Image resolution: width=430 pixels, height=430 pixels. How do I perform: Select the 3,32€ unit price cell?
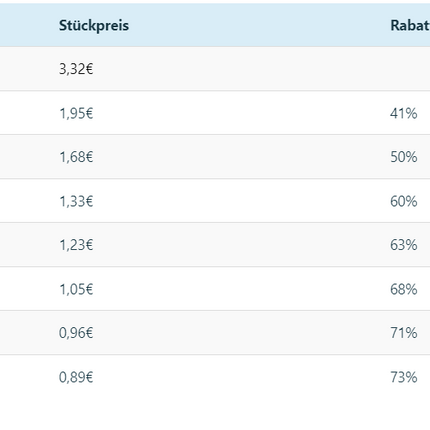pos(76,69)
